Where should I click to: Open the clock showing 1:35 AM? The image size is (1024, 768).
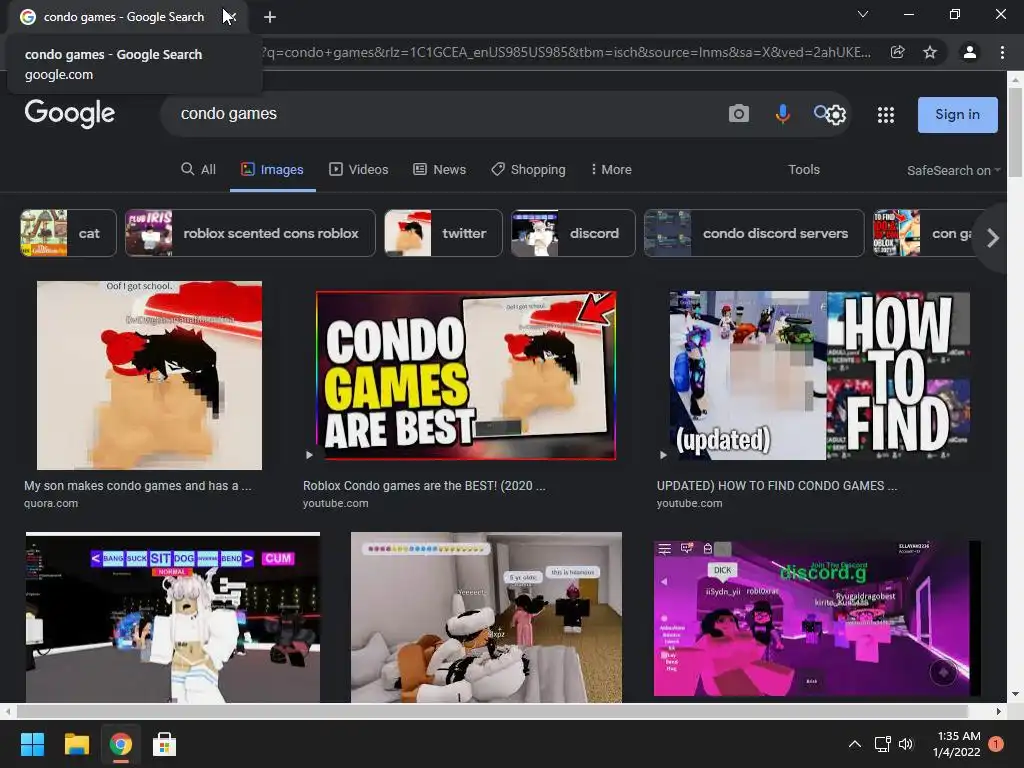coord(957,744)
